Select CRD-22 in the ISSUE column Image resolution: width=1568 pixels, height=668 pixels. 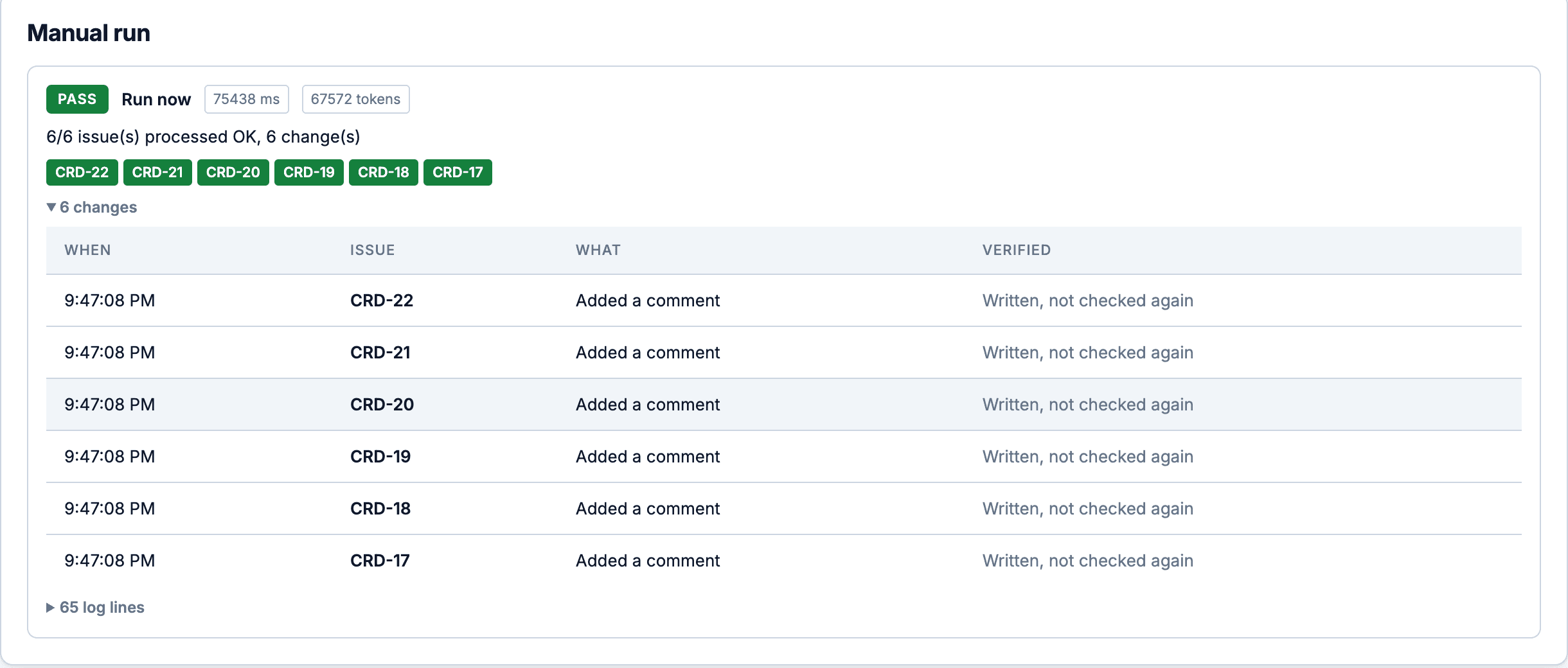click(x=382, y=301)
